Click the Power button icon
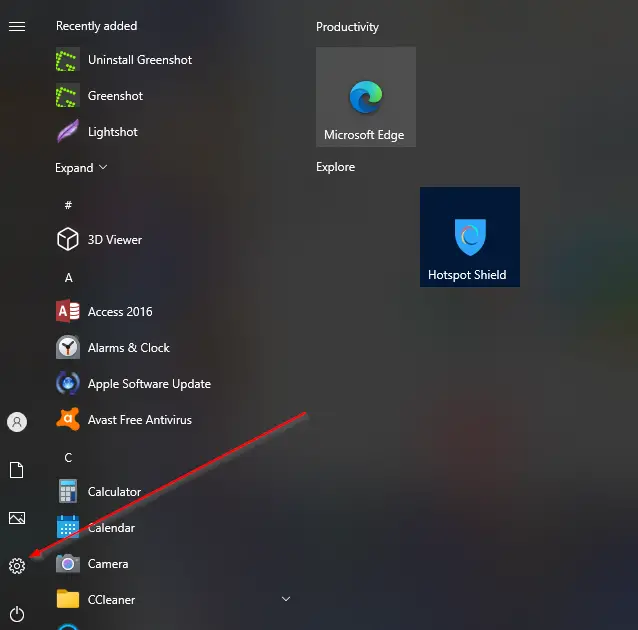The height and width of the screenshot is (630, 638). [x=17, y=614]
